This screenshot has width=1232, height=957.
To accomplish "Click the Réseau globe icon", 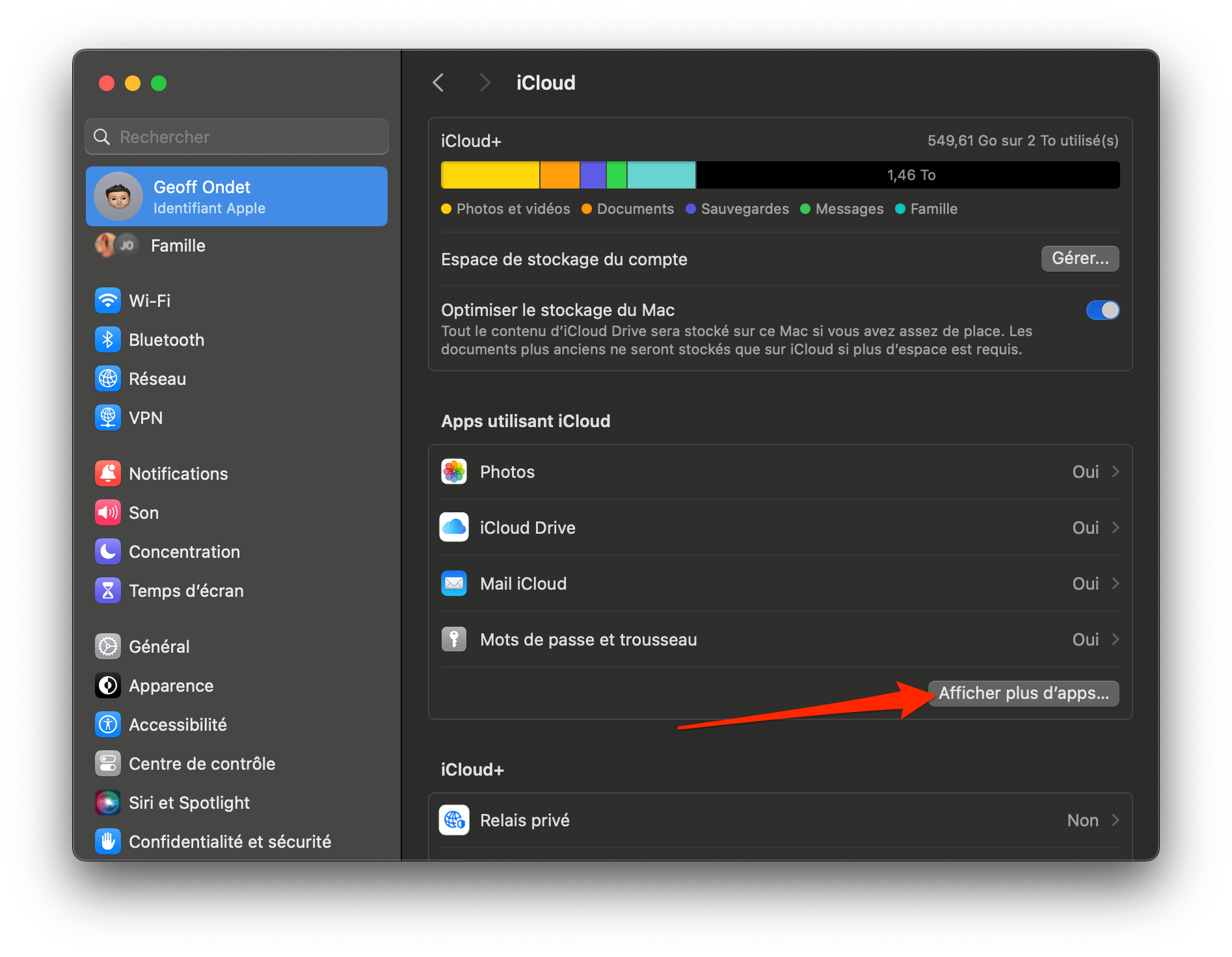I will coord(108,378).
